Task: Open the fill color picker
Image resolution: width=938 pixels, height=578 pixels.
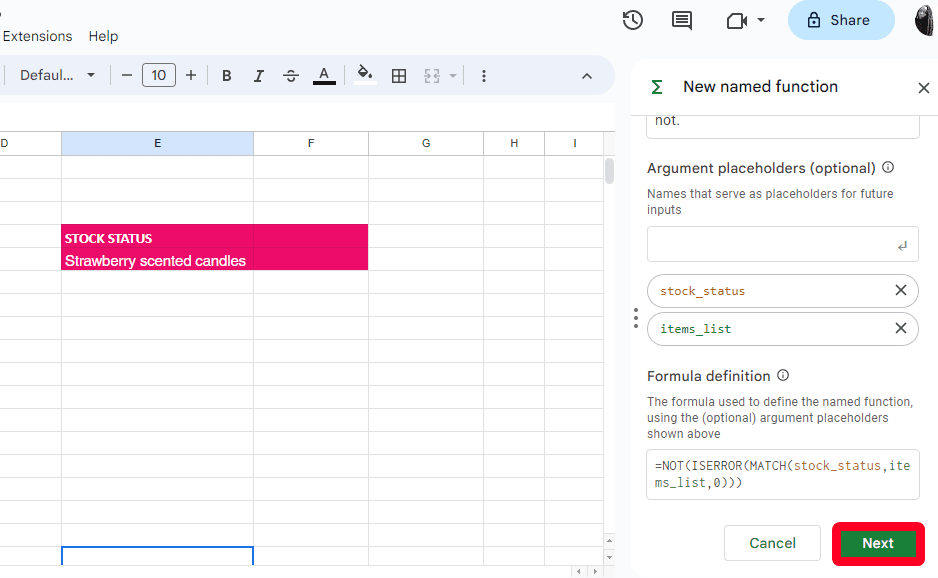Action: 365,75
